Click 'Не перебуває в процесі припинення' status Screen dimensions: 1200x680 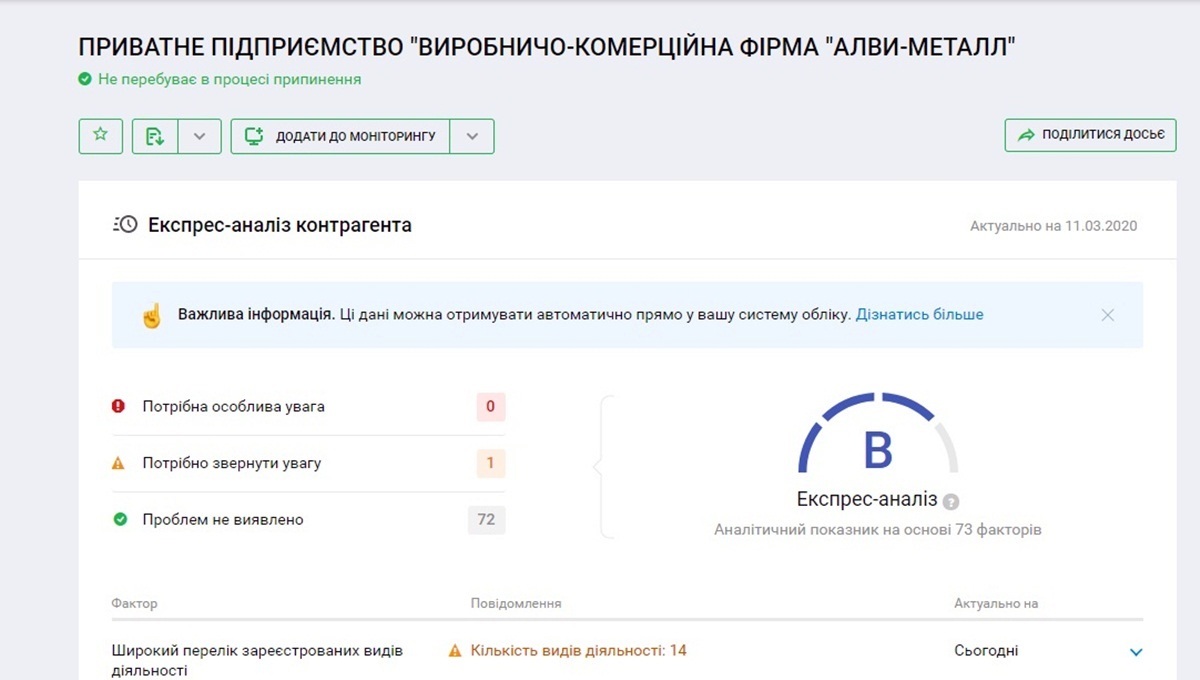(229, 79)
